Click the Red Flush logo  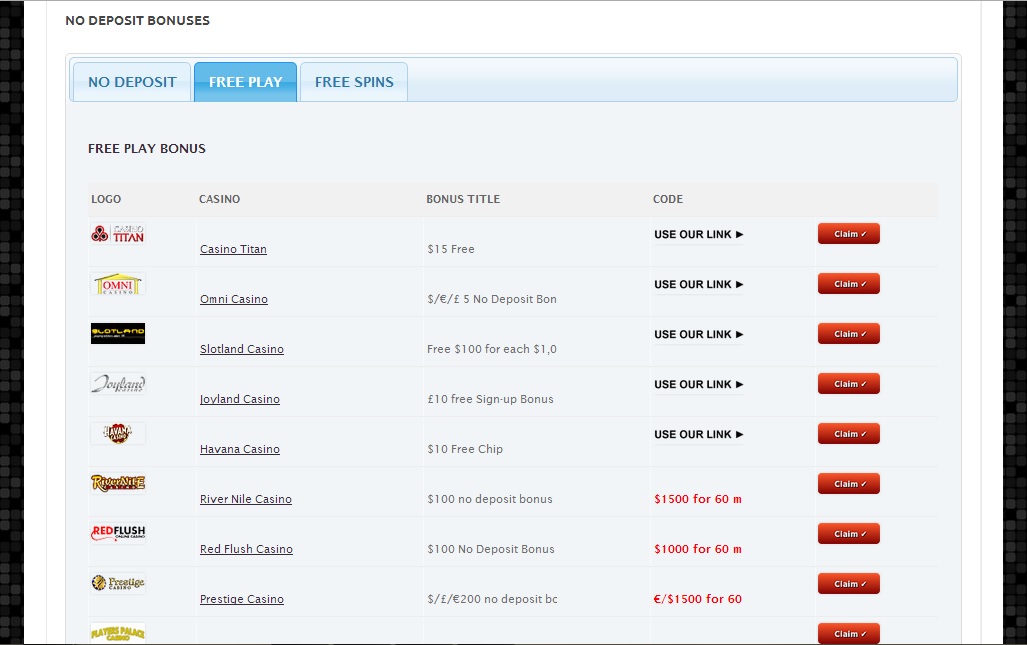coord(118,533)
